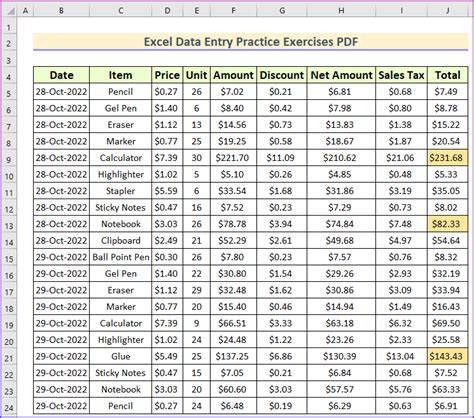
Task: Click the Select All corner triangle
Action: [x=10, y=11]
